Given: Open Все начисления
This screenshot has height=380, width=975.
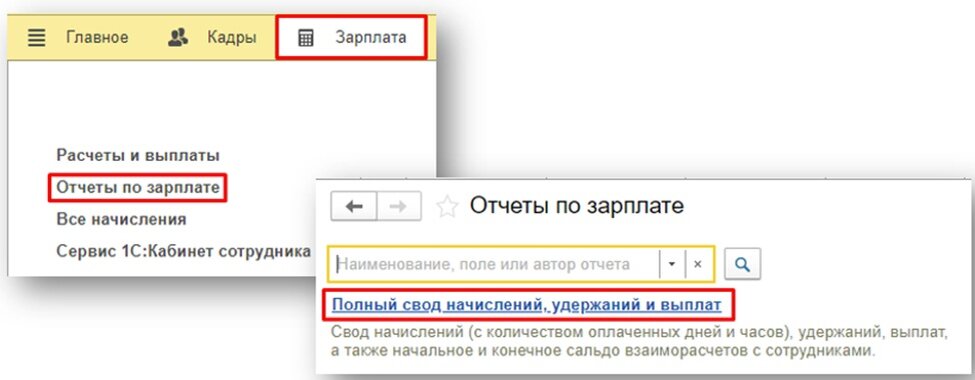Looking at the screenshot, I should (x=121, y=220).
